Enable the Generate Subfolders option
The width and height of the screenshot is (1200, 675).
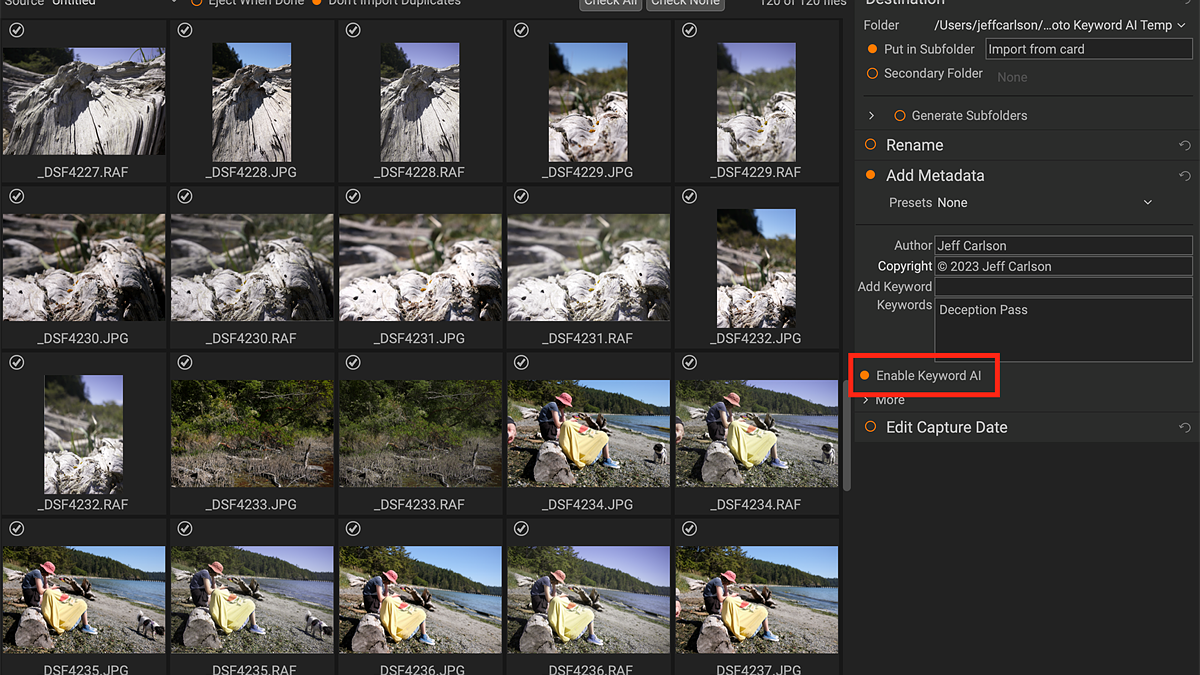[x=899, y=116]
